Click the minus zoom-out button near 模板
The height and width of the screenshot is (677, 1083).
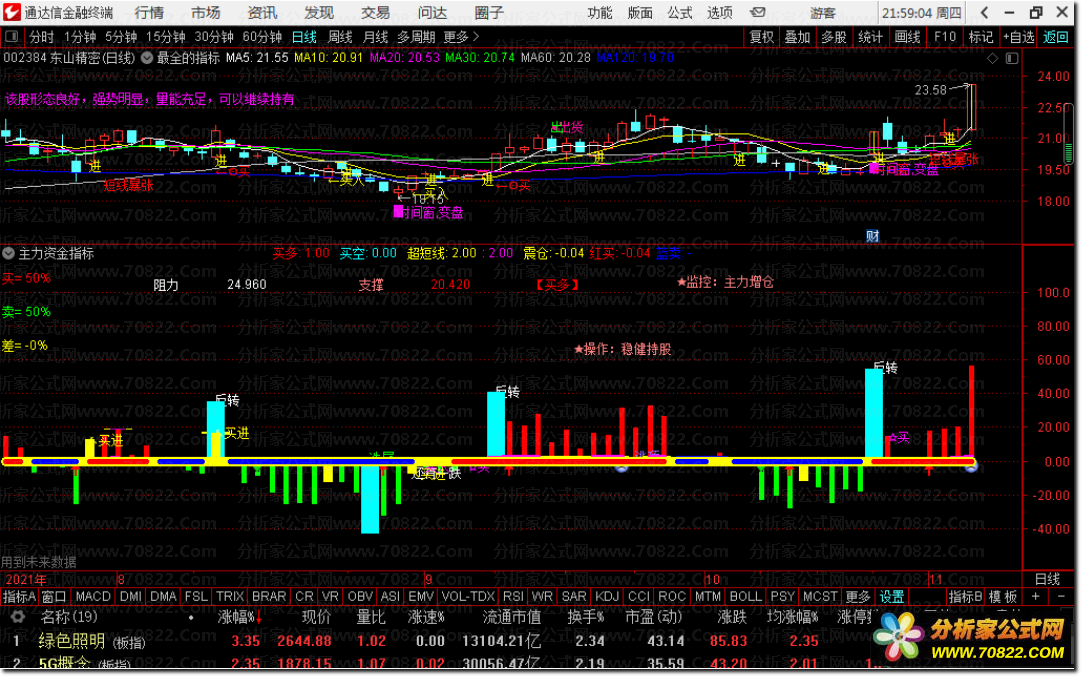point(1063,598)
